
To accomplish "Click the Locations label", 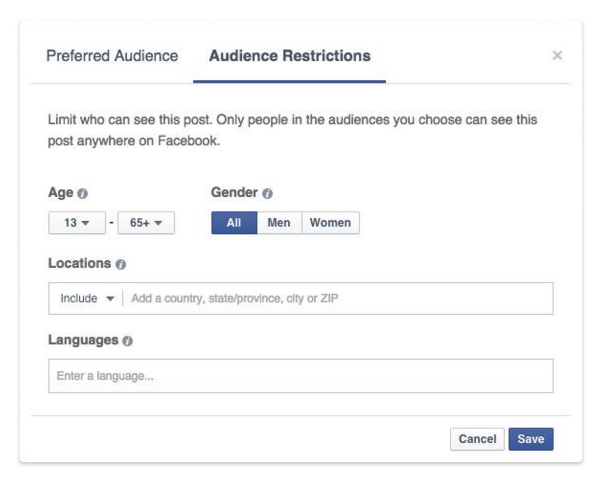I will [x=80, y=263].
